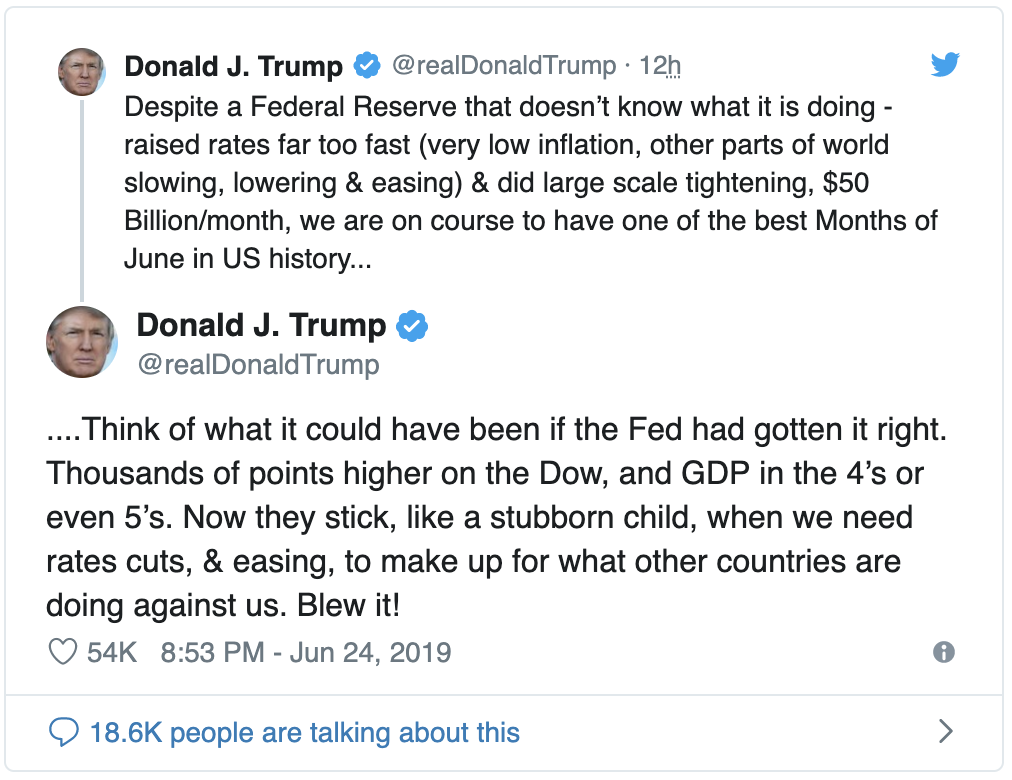The height and width of the screenshot is (780, 1012).
Task: Open the @realDonaldTrump handle in the top tweet
Action: pyautogui.click(x=503, y=66)
